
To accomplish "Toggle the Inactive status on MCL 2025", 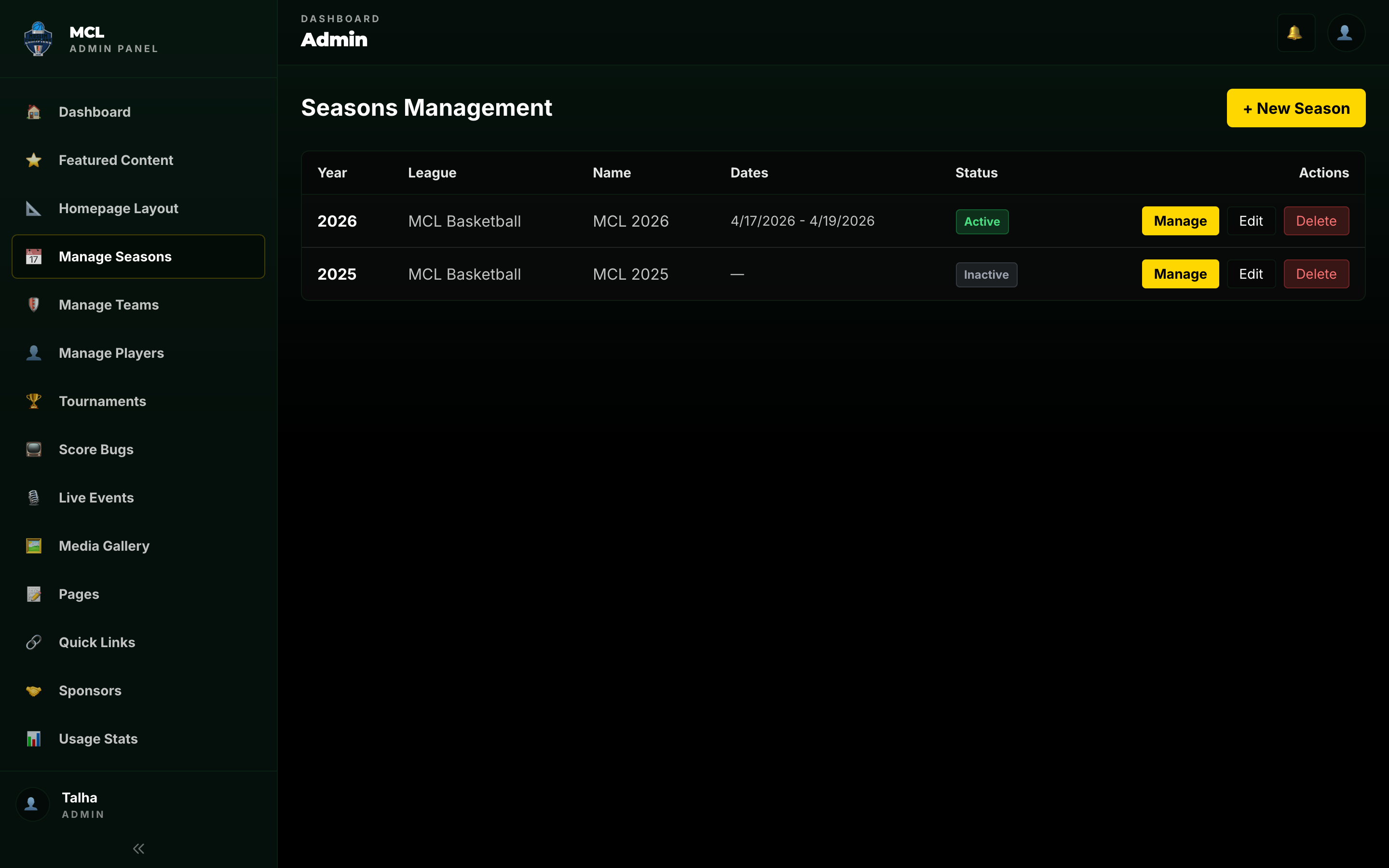I will pyautogui.click(x=986, y=274).
